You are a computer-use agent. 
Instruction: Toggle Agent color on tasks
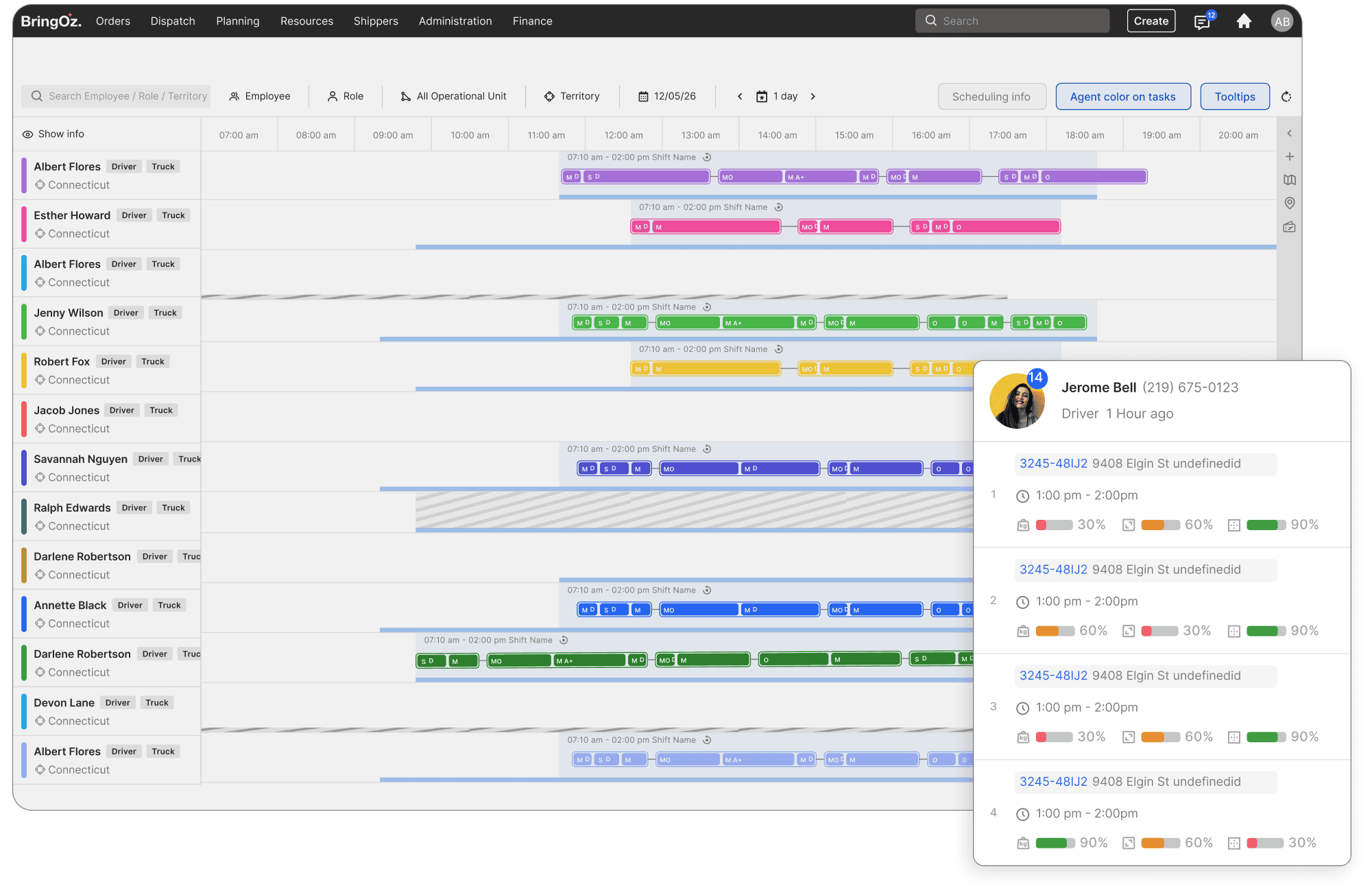[x=1123, y=97]
